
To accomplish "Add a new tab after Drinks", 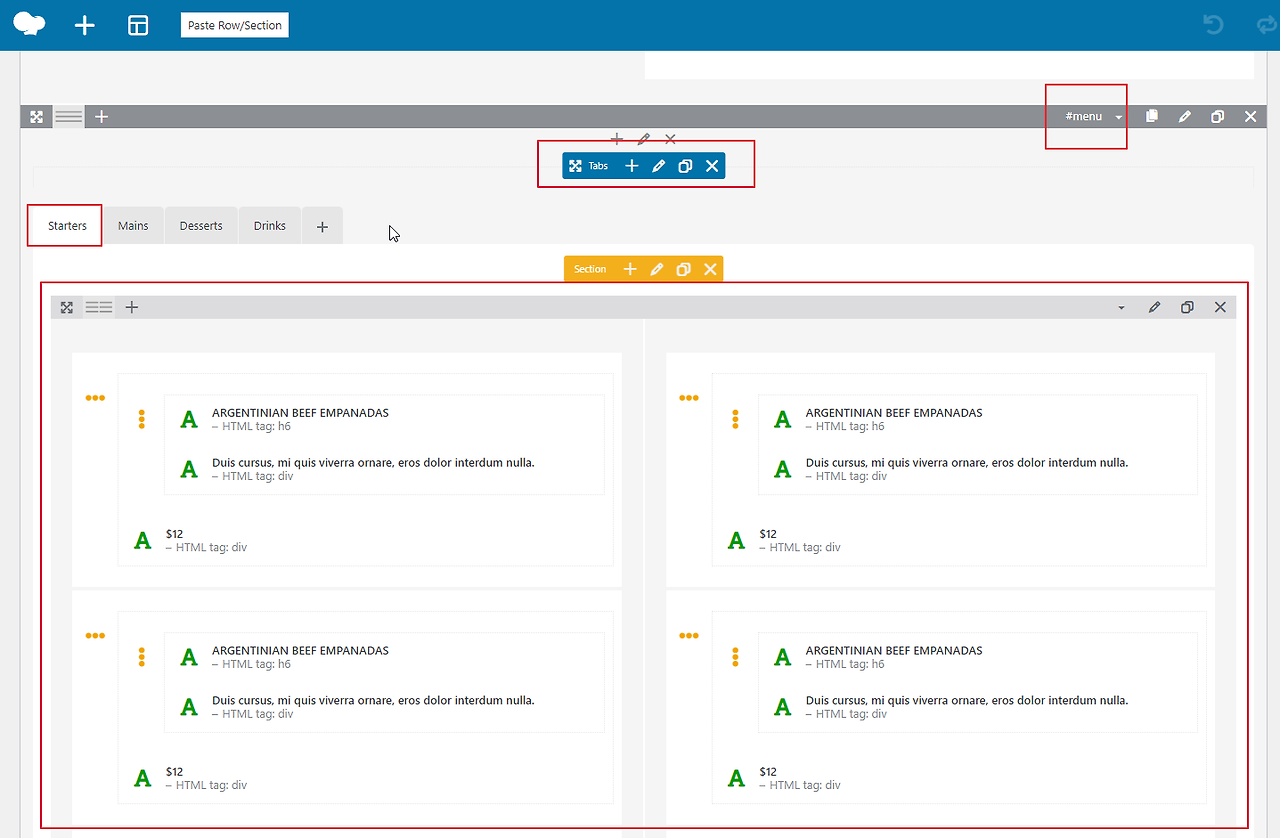I will (x=322, y=227).
